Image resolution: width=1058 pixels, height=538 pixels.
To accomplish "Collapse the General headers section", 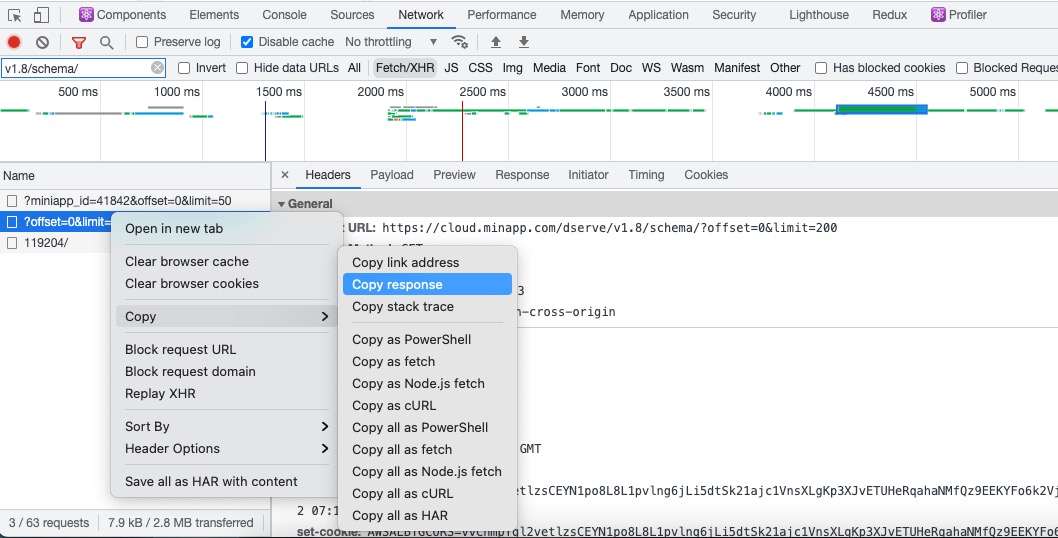I will [x=281, y=204].
